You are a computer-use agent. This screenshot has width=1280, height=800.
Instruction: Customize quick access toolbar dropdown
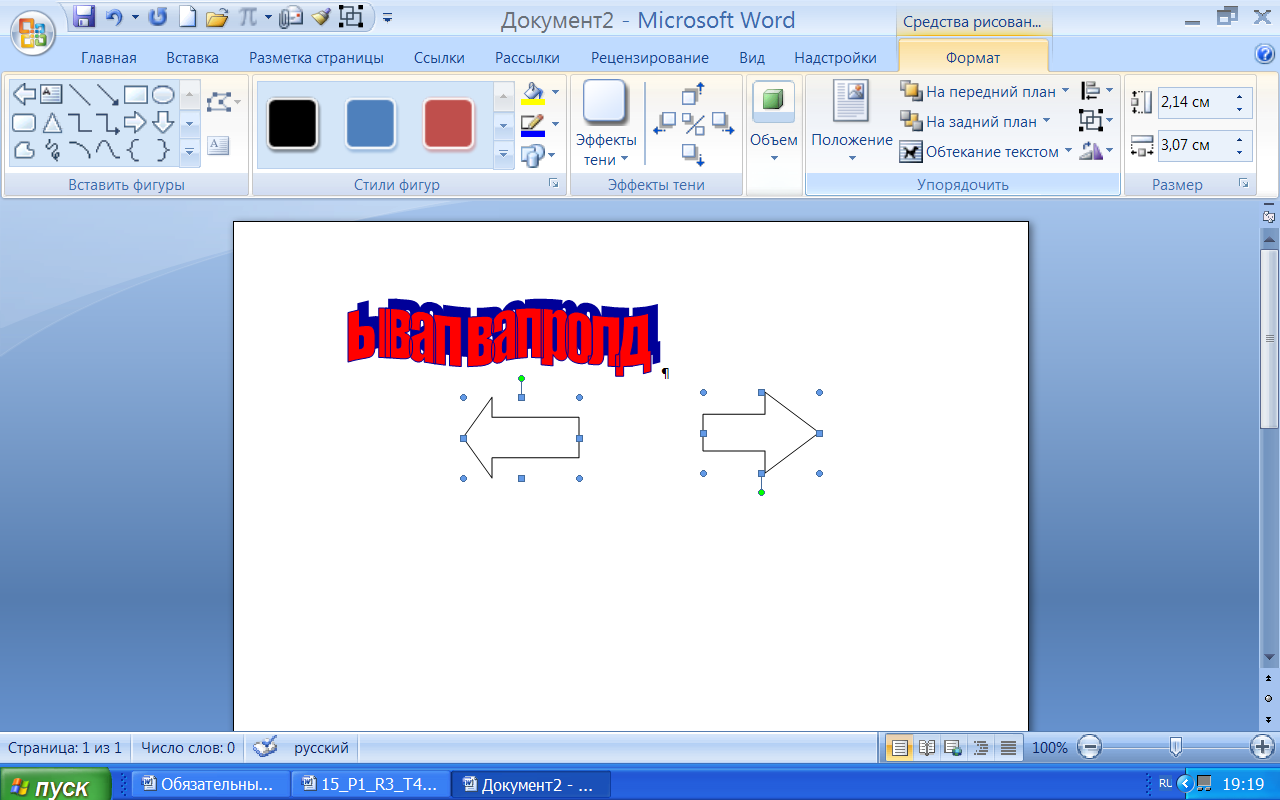(x=388, y=17)
